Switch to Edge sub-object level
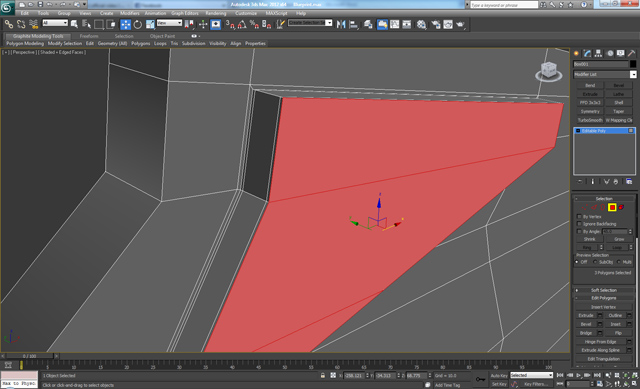This screenshot has width=640, height=389. pyautogui.click(x=593, y=207)
